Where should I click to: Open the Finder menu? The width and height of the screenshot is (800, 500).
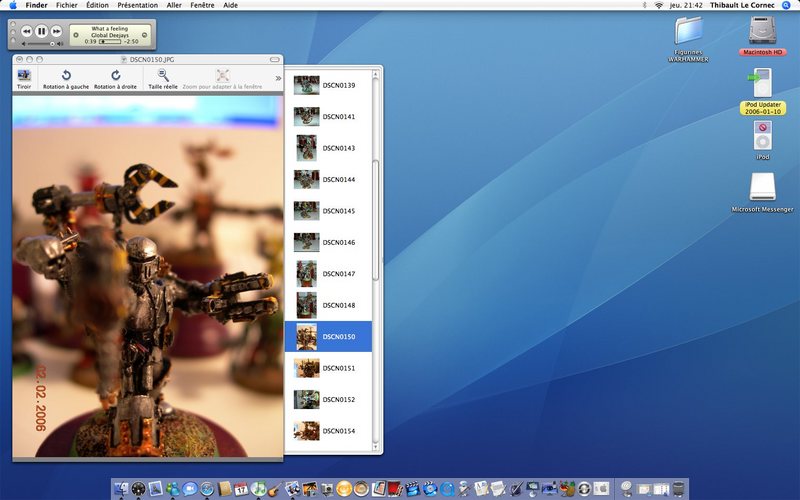36,5
